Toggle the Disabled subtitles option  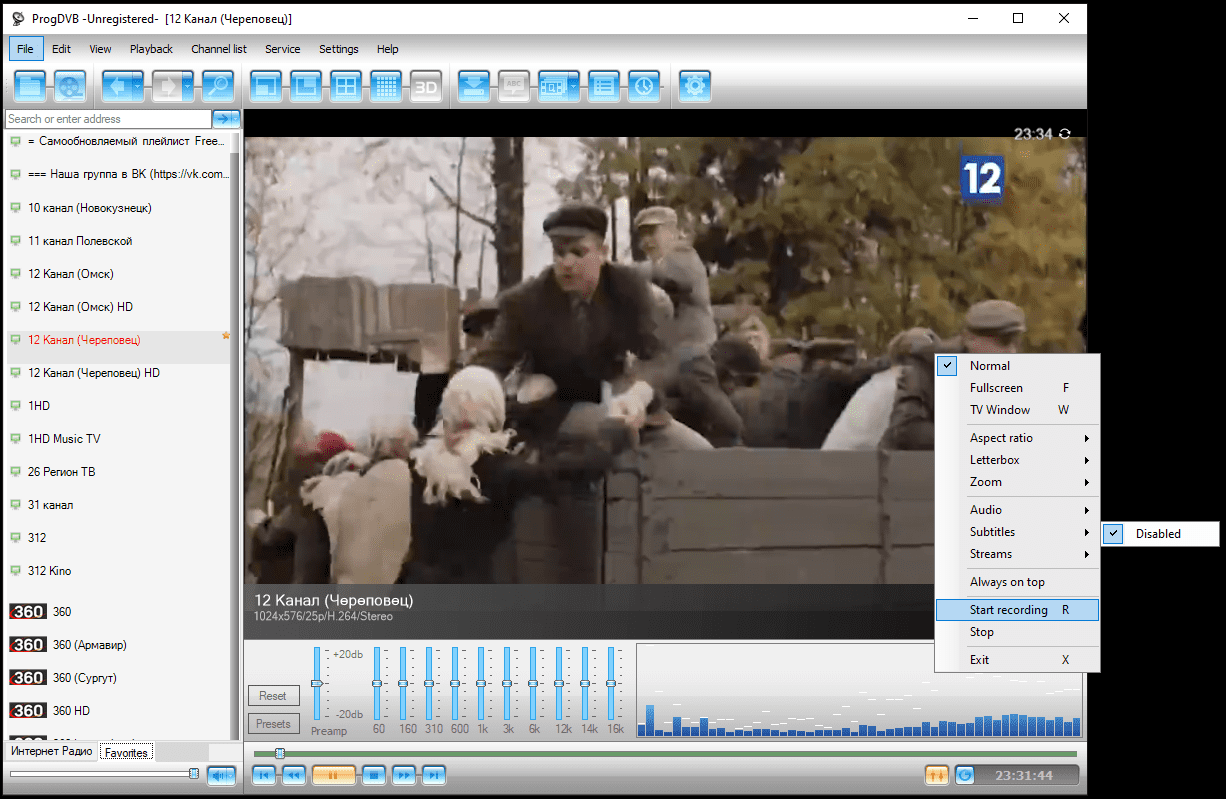coord(1160,534)
